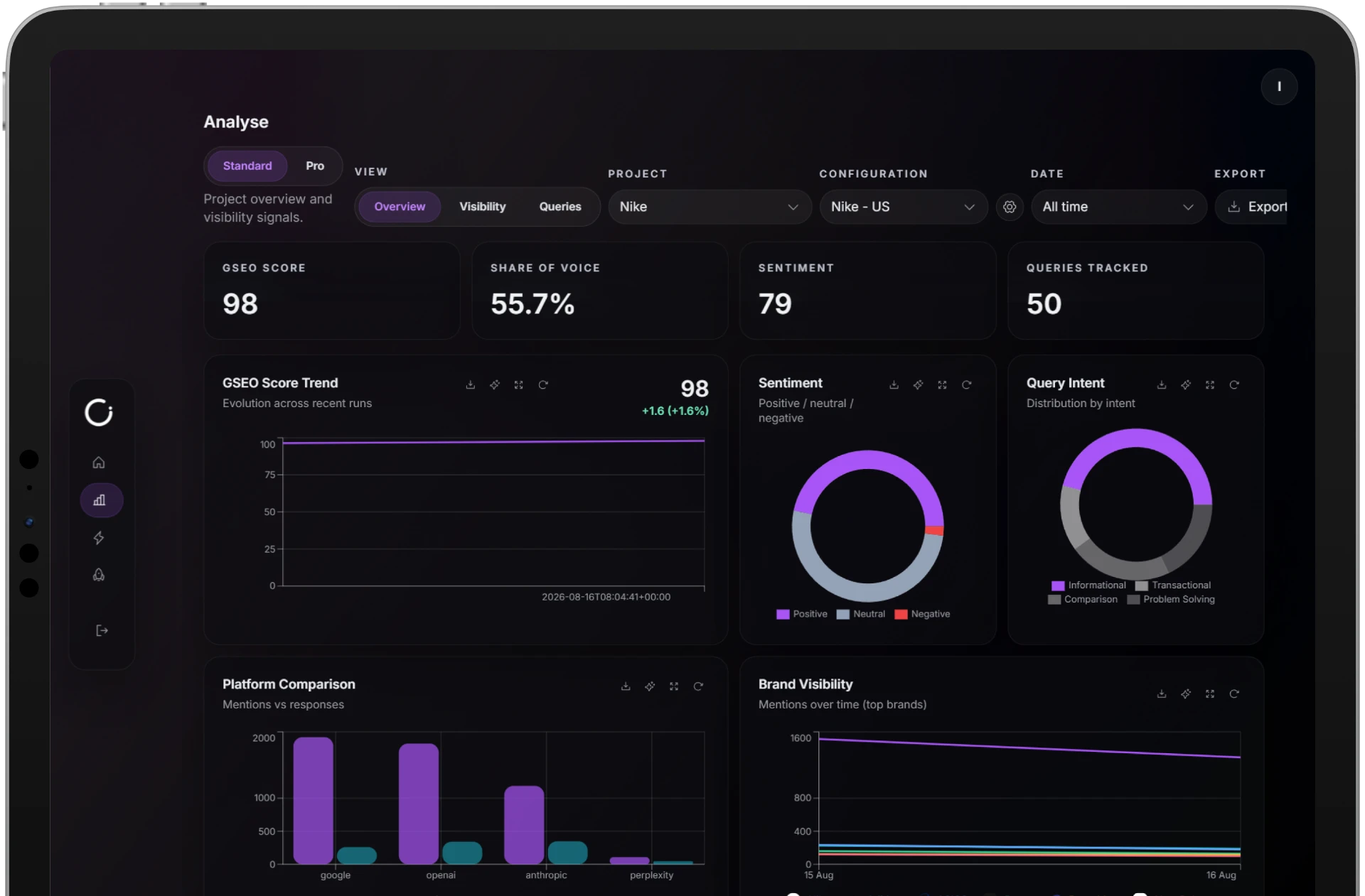
Task: Toggle the Problem Solving legend entry
Action: (1171, 600)
